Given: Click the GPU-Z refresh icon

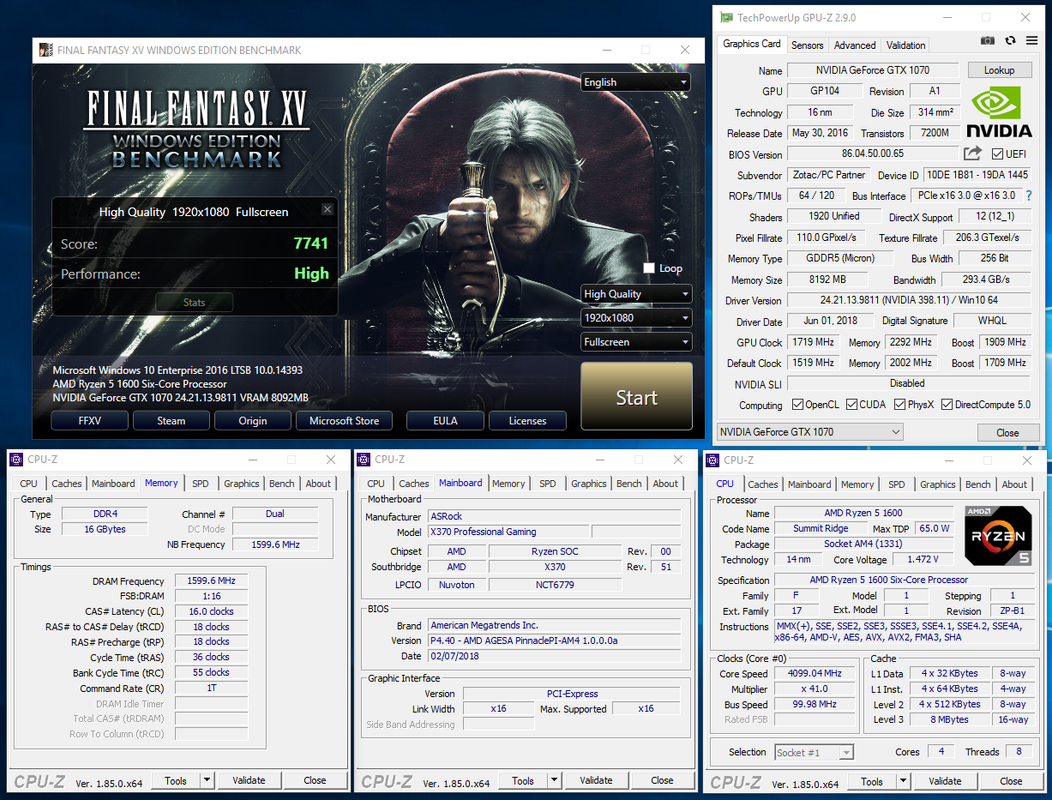Looking at the screenshot, I should (x=1010, y=41).
